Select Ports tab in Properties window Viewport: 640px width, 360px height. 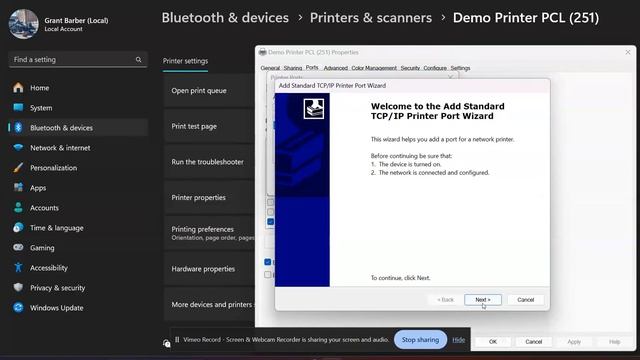coord(312,67)
